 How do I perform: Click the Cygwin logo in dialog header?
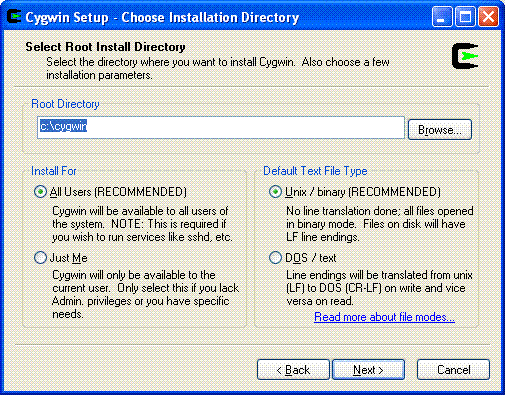tap(465, 56)
